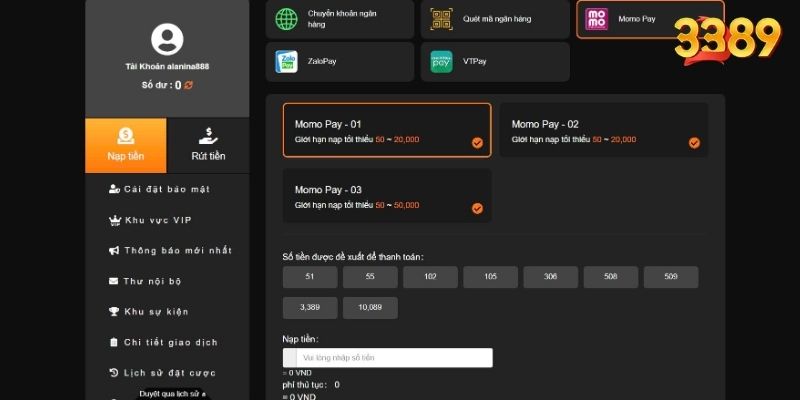This screenshot has width=800, height=400.
Task: Pick suggested amount 102
Action: (431, 277)
